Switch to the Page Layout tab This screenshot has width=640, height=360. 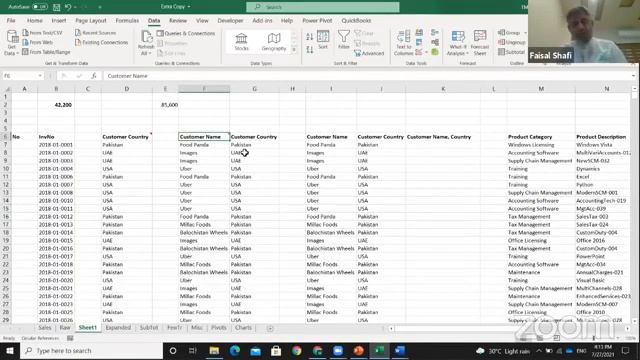(x=91, y=20)
